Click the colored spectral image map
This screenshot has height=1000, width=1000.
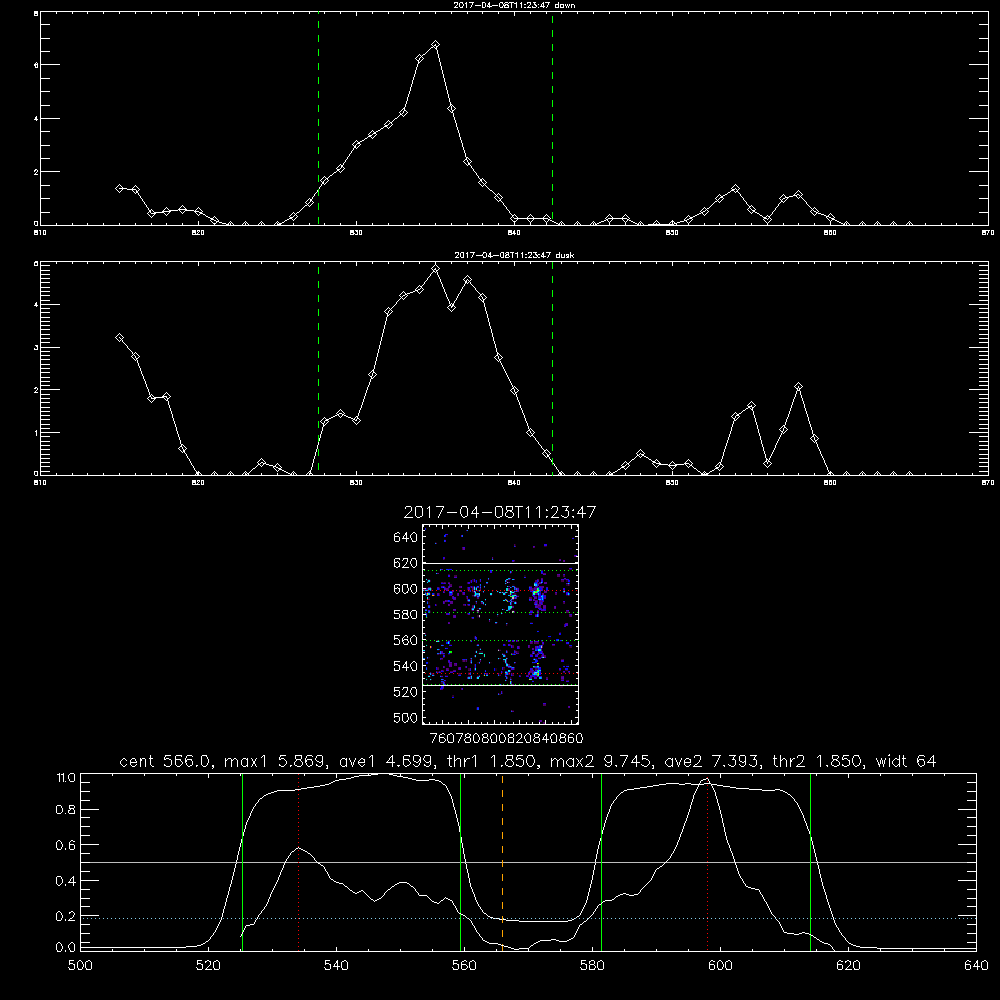pos(500,624)
